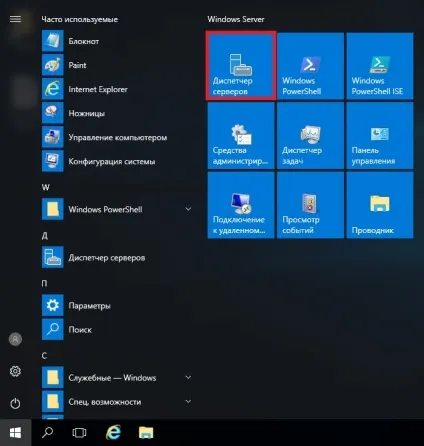Open the Служебные — Windows folder

pos(117,377)
